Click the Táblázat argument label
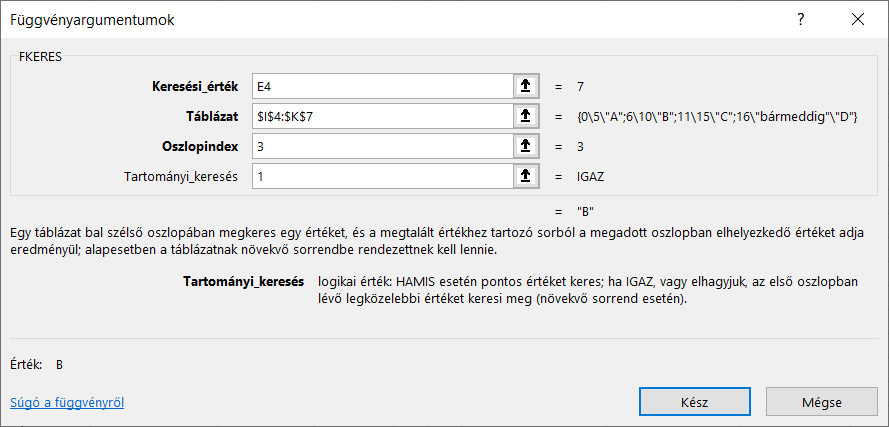Viewport: 889px width, 427px height. [207, 116]
